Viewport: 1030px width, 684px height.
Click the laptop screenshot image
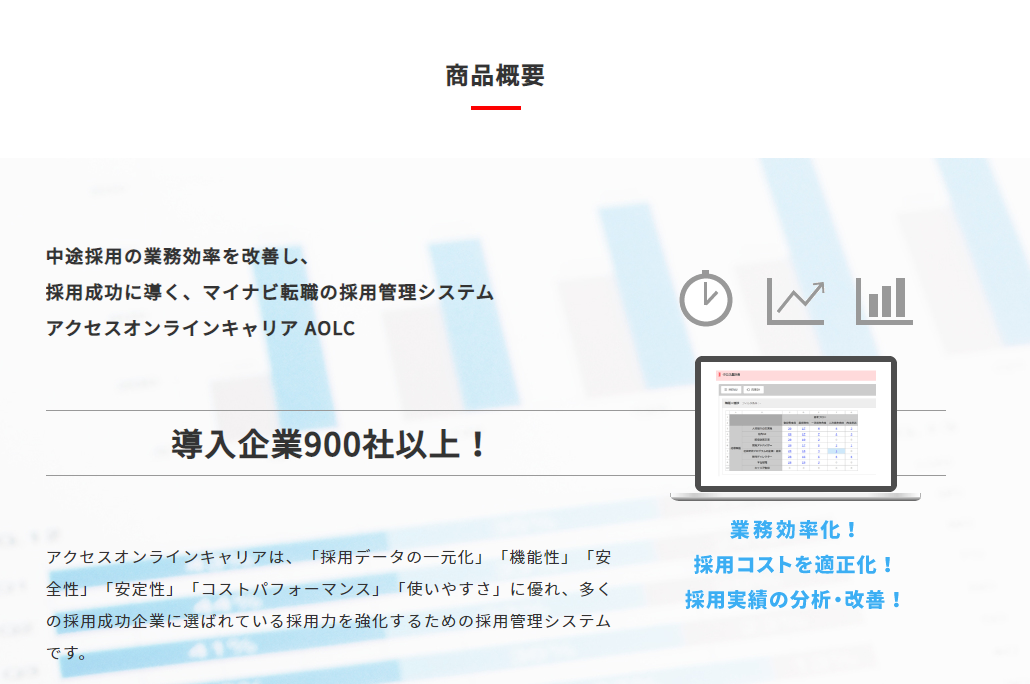click(795, 428)
